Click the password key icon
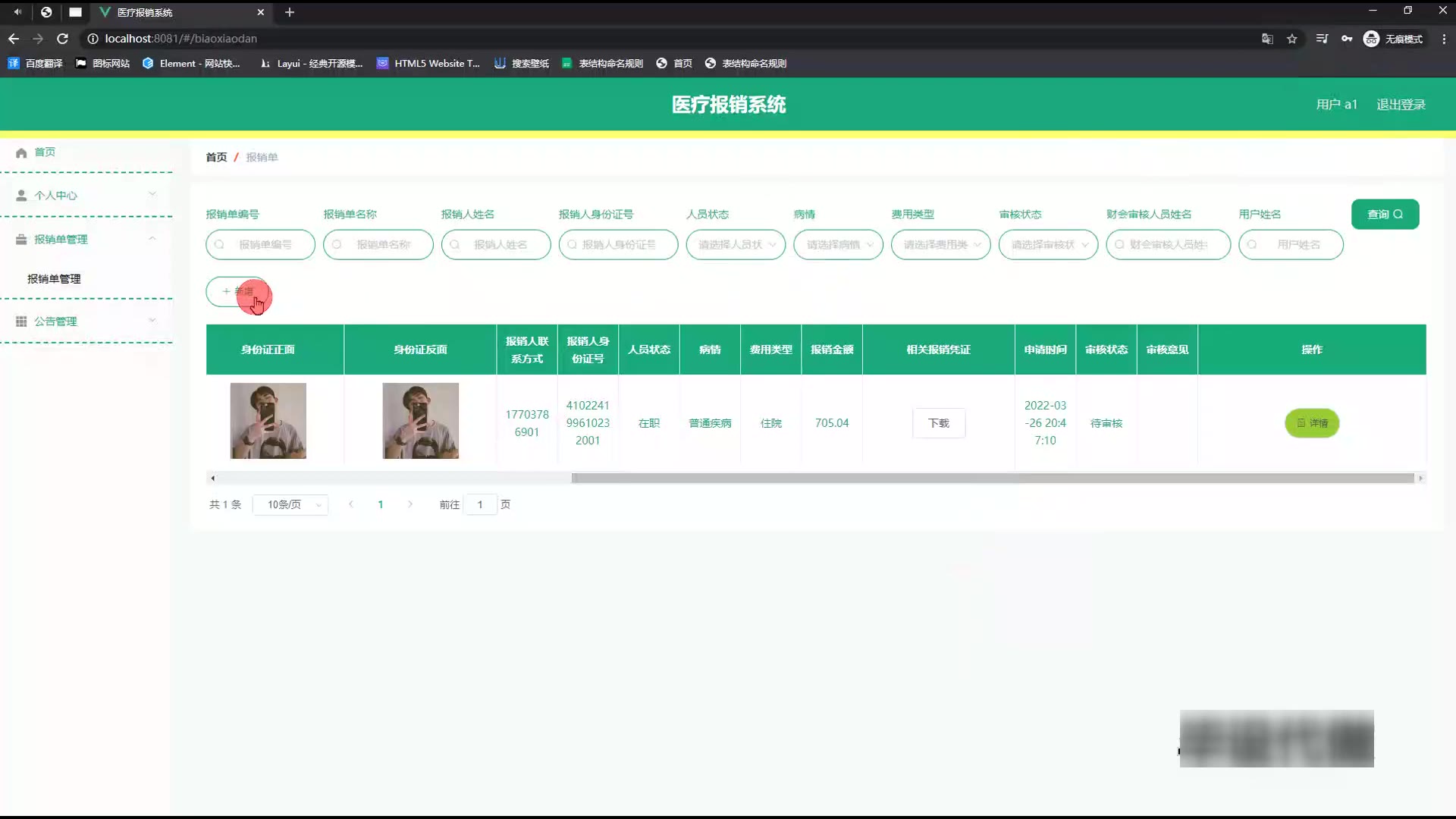 tap(1347, 39)
